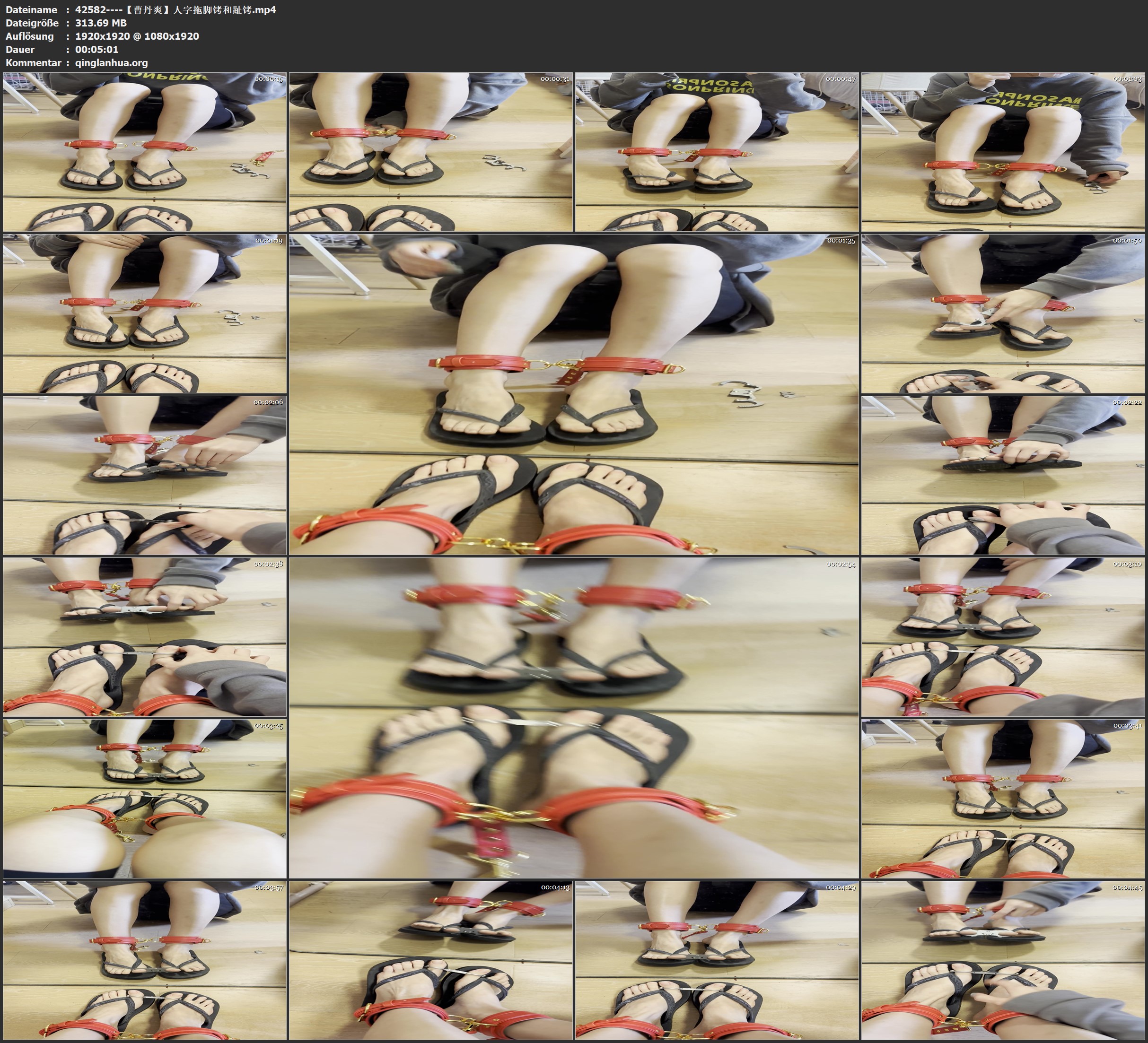This screenshot has width=1148, height=1043.
Task: Select the frame marked 00:00:31
Action: pyautogui.click(x=430, y=151)
